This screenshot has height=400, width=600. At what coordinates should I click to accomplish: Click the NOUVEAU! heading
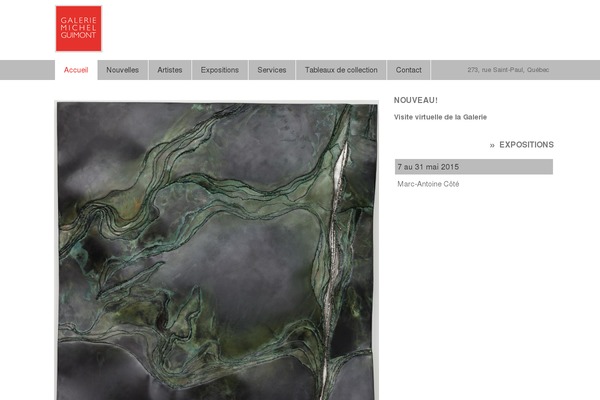416,100
